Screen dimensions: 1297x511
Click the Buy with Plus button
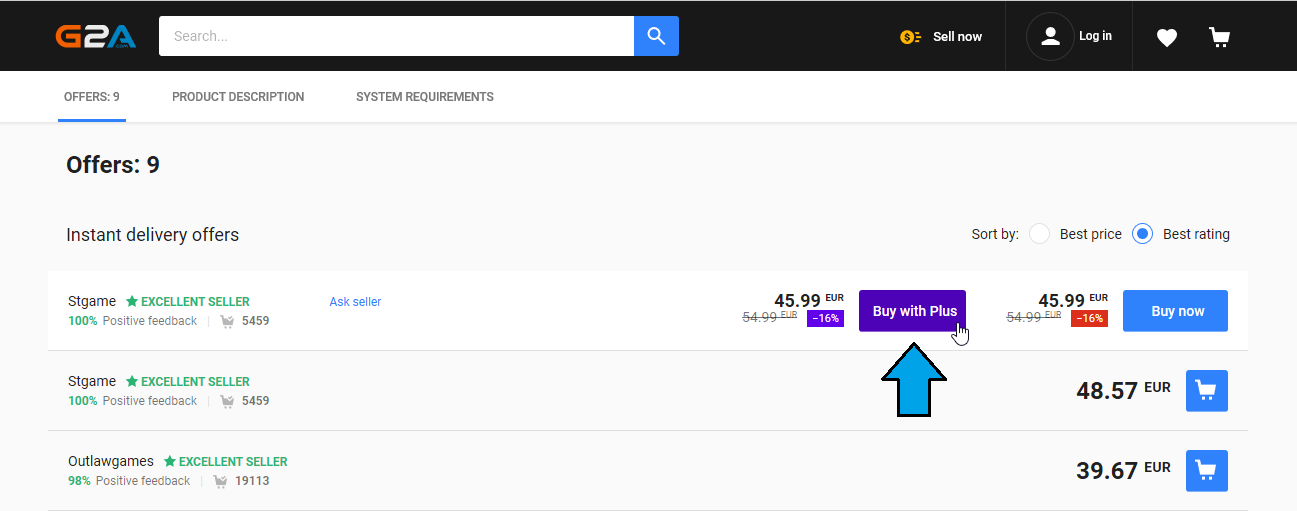(x=912, y=311)
